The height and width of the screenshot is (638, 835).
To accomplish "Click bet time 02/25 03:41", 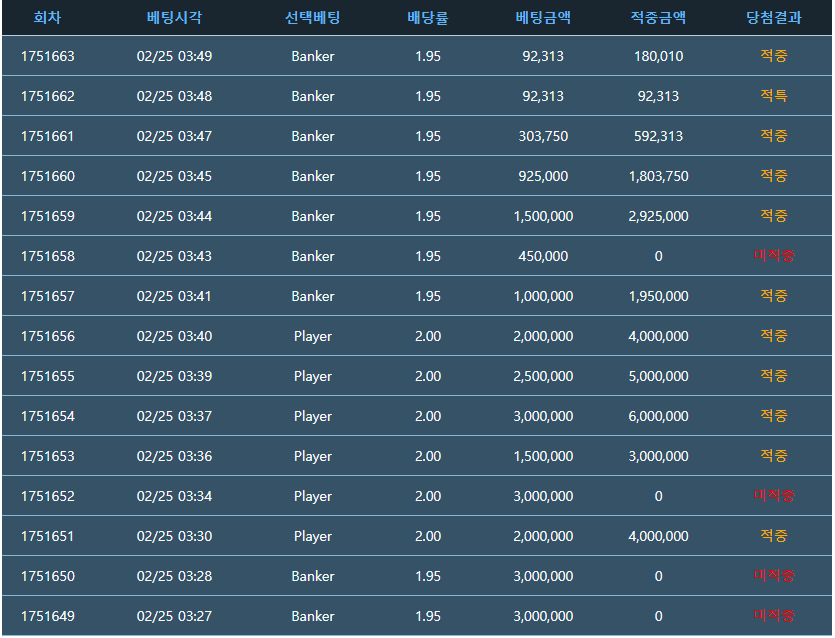I will click(174, 296).
